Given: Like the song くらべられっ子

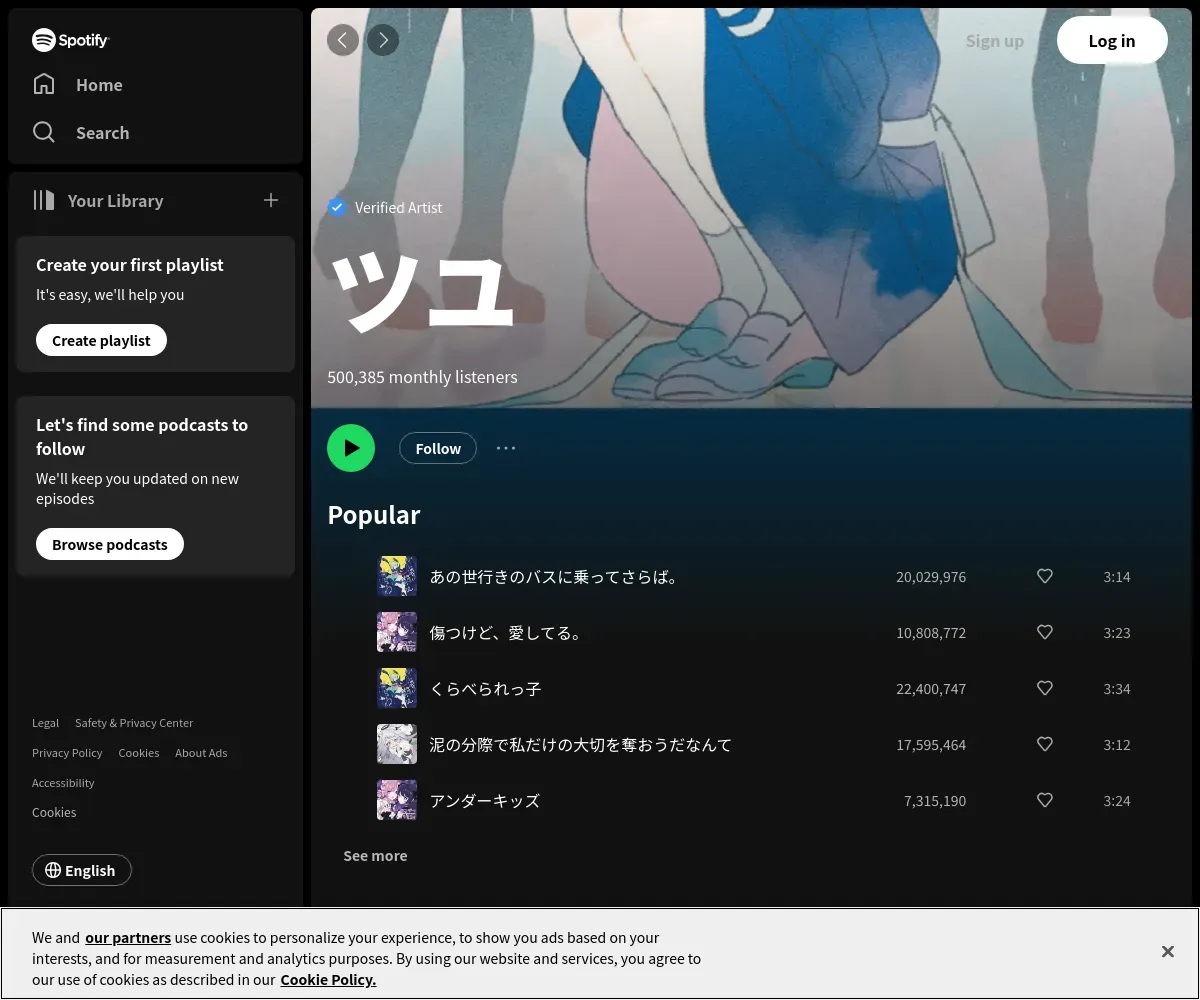Looking at the screenshot, I should 1045,689.
